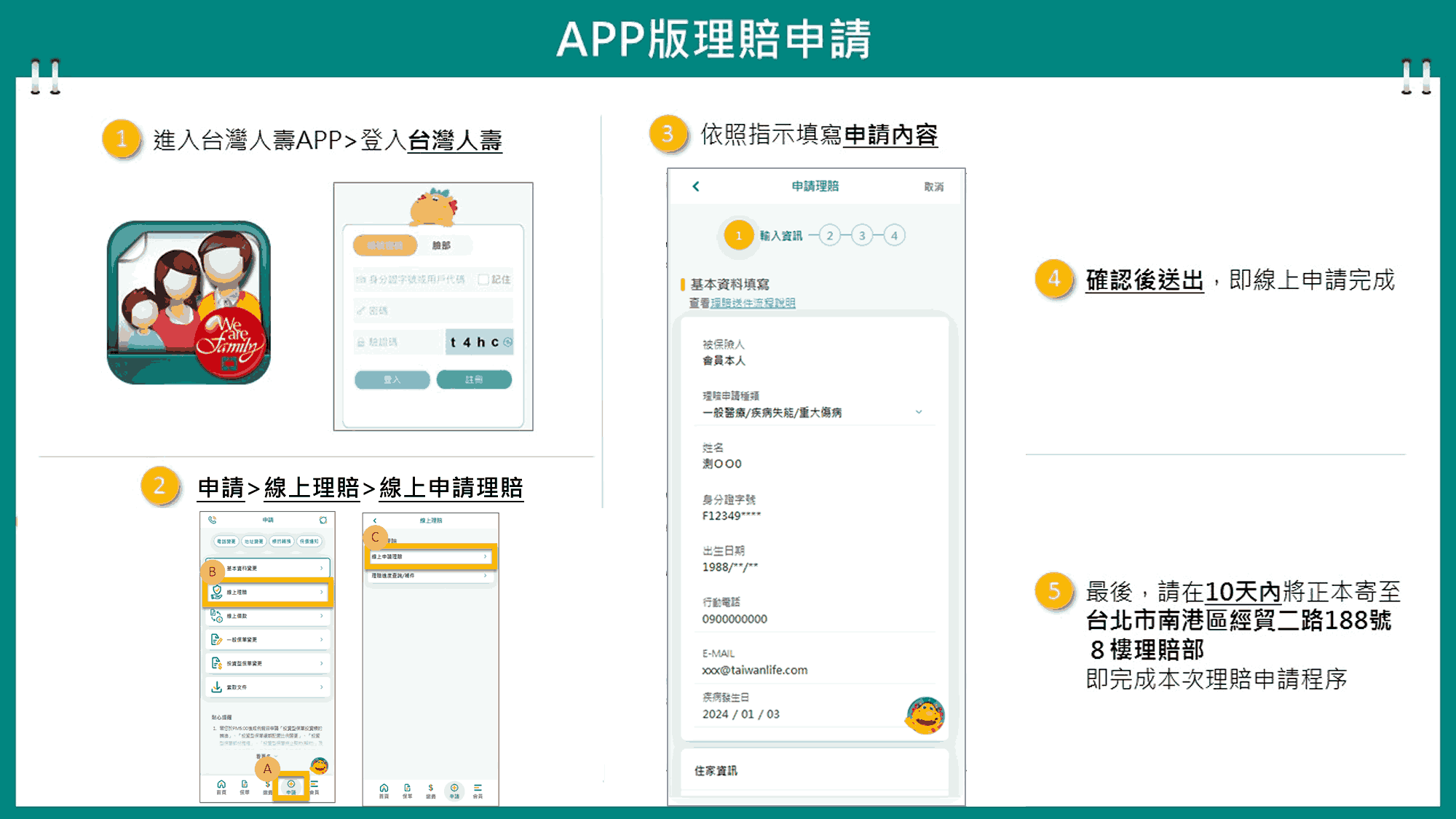Click the 密碼 password input field
Viewport: 1456px width, 819px height.
pos(433,311)
